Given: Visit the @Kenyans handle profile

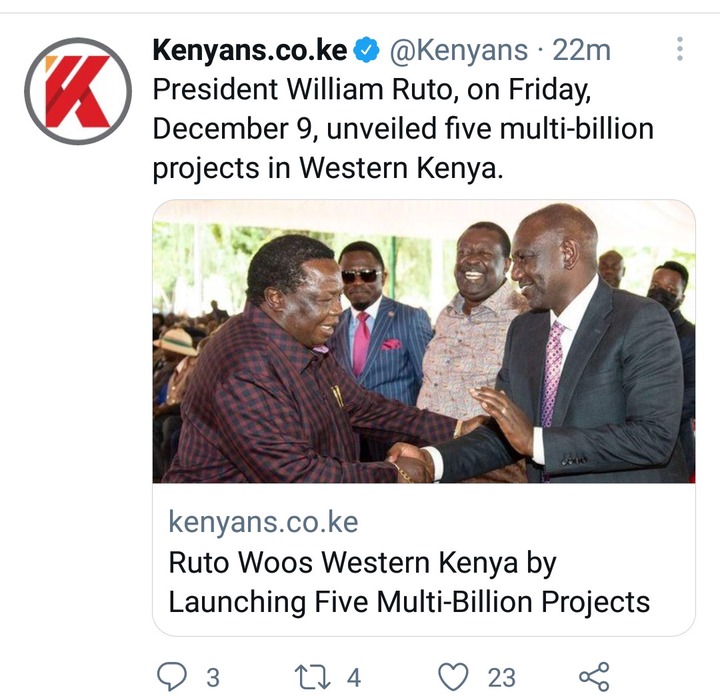Looking at the screenshot, I should tap(459, 50).
